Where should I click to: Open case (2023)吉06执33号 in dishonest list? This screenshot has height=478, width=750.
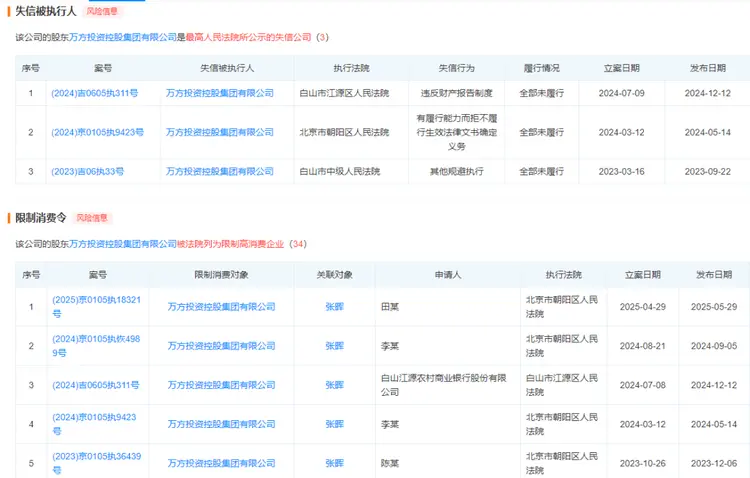coord(88,172)
